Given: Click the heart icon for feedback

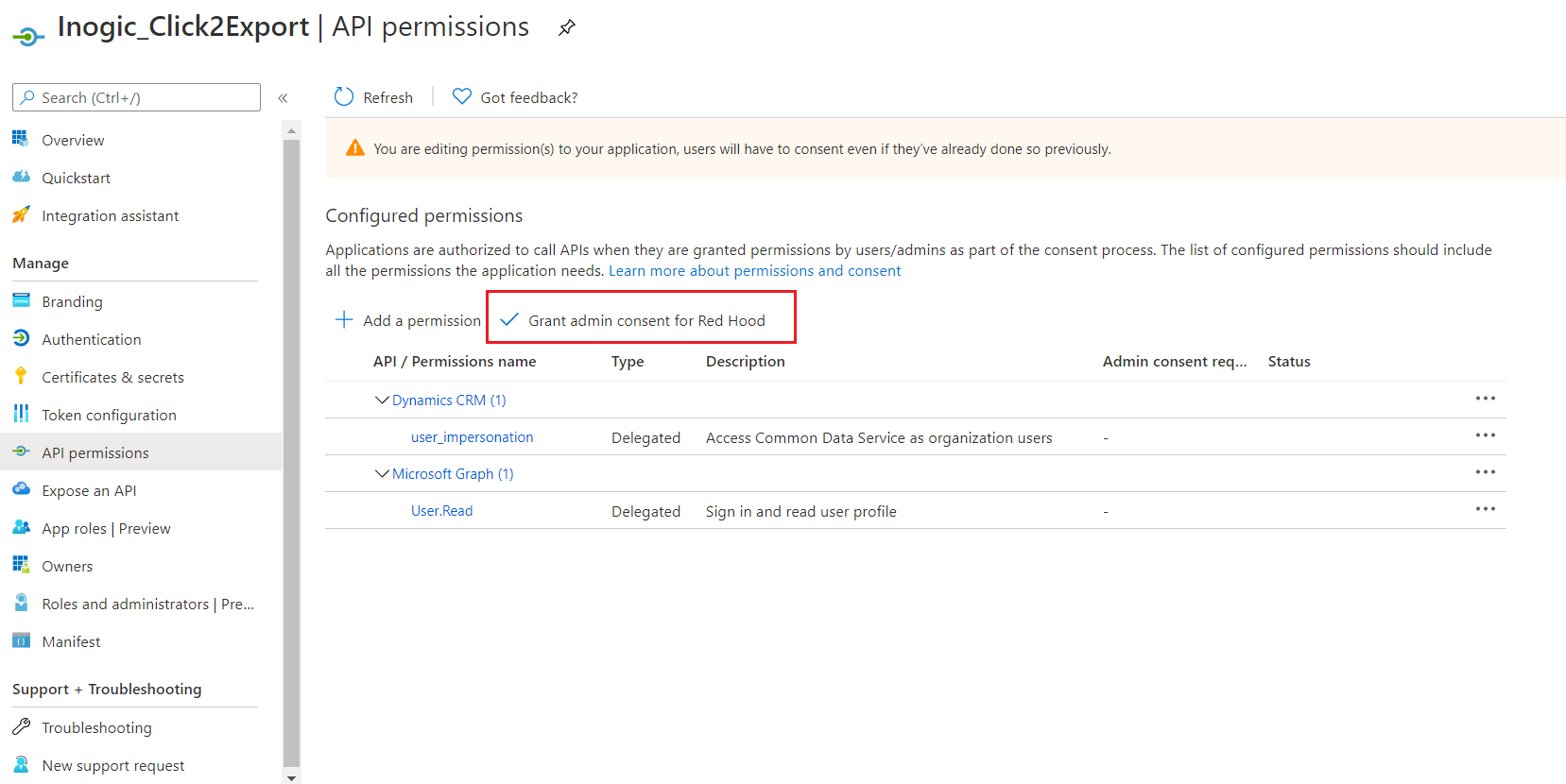Looking at the screenshot, I should click(461, 96).
